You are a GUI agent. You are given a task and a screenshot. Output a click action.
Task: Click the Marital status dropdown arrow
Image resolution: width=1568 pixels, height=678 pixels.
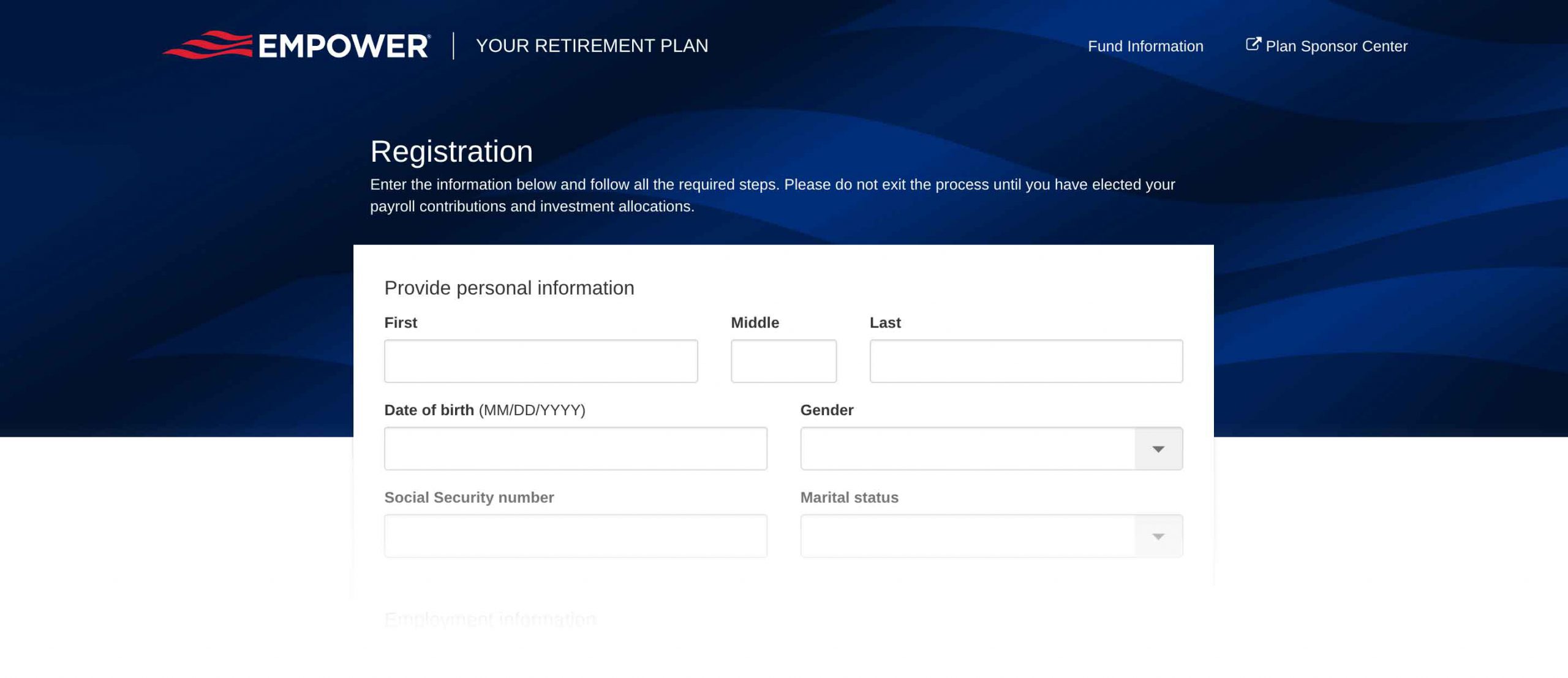[x=1158, y=536]
